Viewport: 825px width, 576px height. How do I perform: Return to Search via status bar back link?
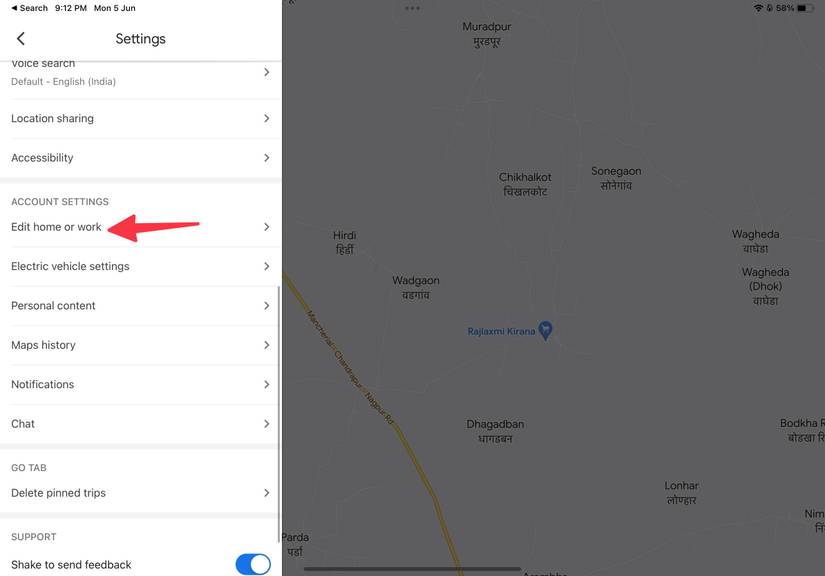[29, 8]
